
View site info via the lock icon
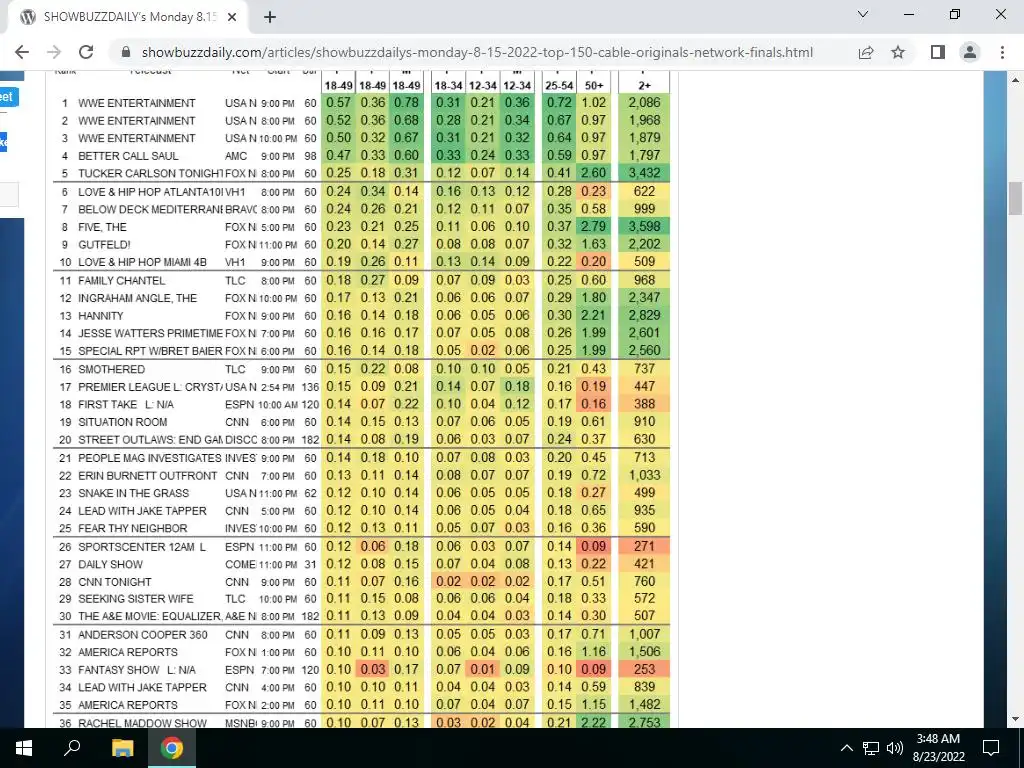coord(126,52)
